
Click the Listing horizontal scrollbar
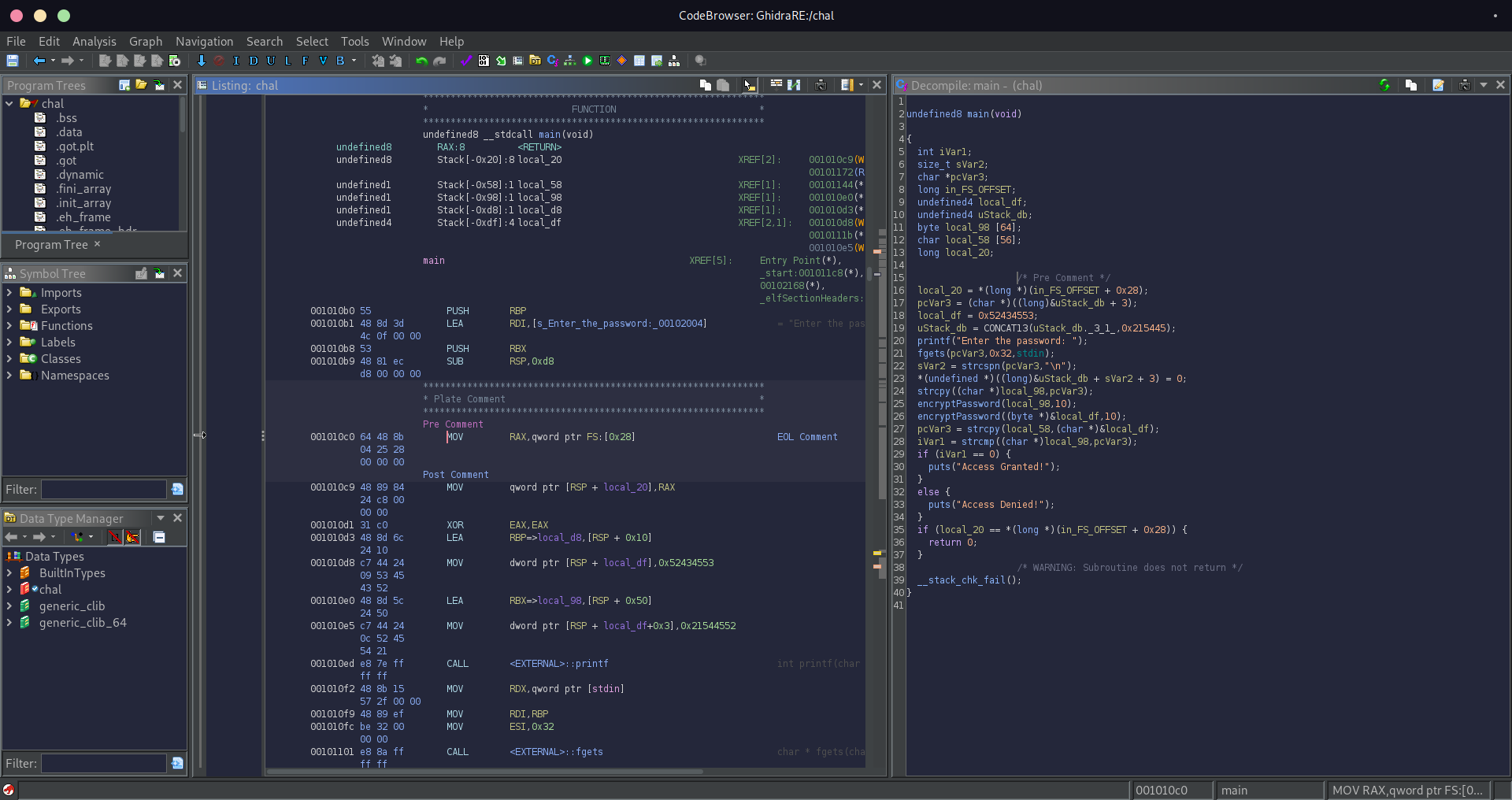pos(484,772)
